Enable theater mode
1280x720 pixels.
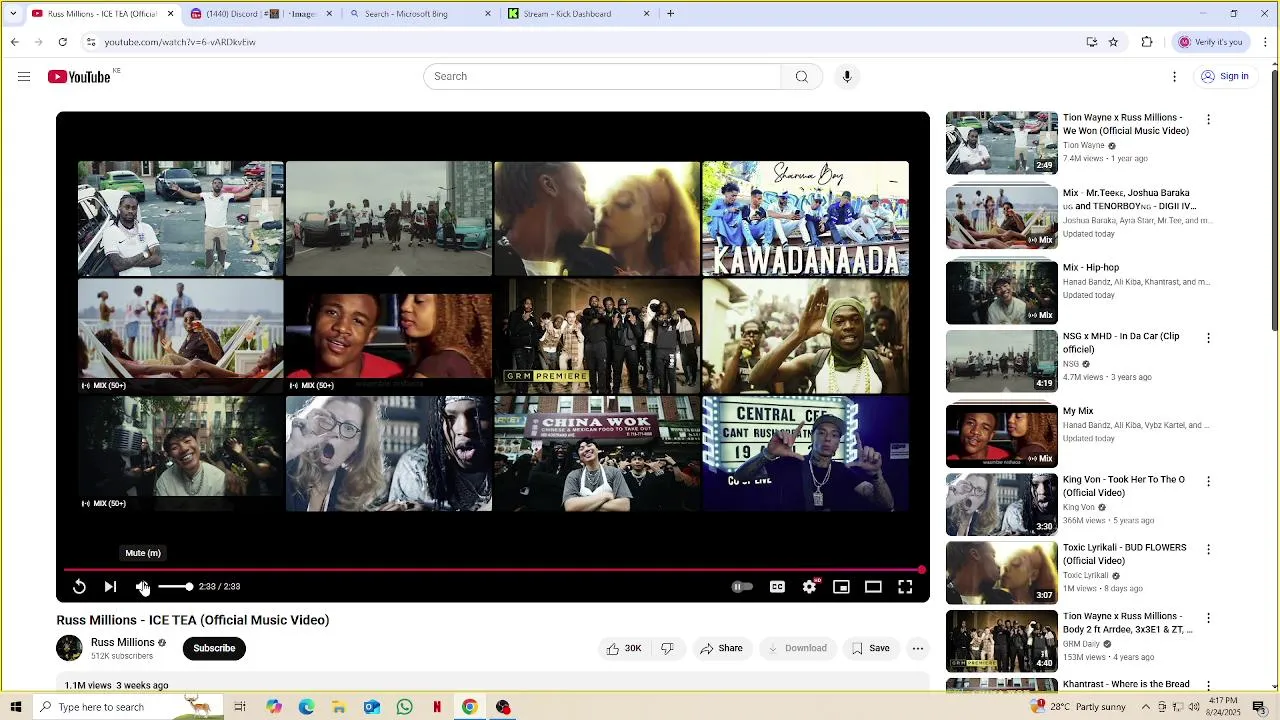coord(873,587)
